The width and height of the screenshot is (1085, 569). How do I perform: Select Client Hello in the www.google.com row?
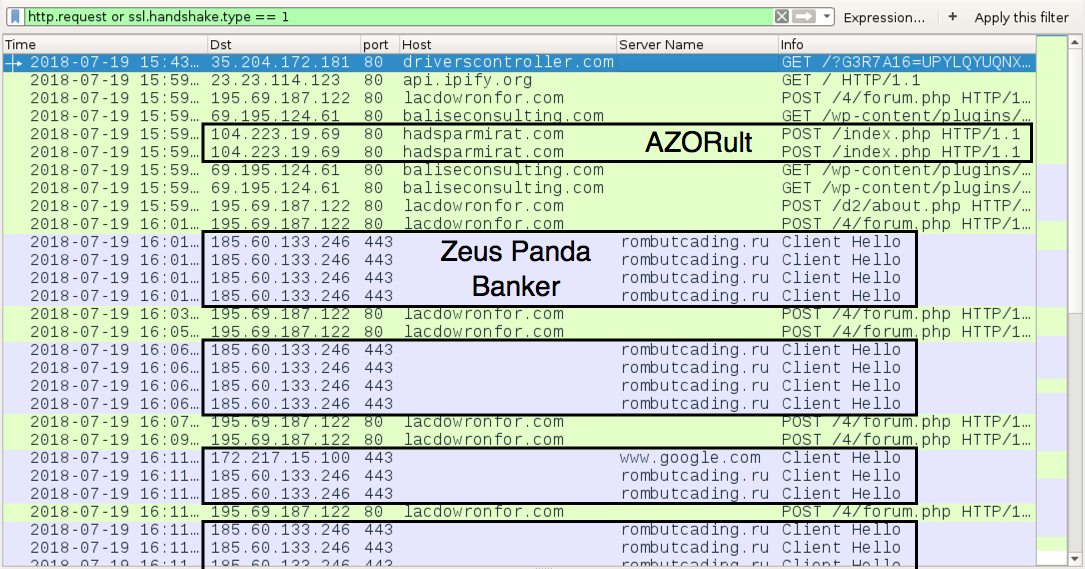point(841,458)
